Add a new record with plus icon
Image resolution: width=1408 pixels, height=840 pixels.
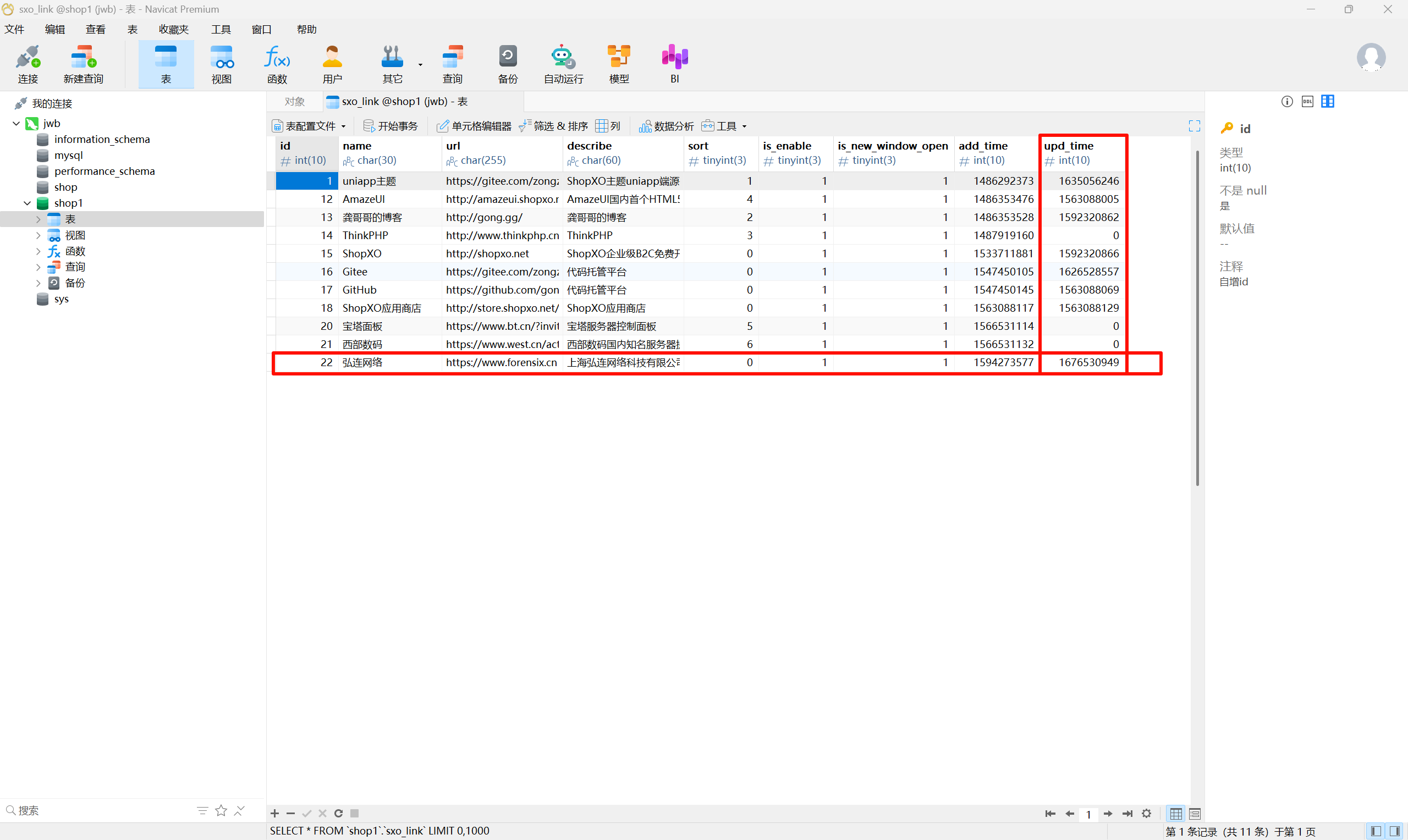coord(274,814)
